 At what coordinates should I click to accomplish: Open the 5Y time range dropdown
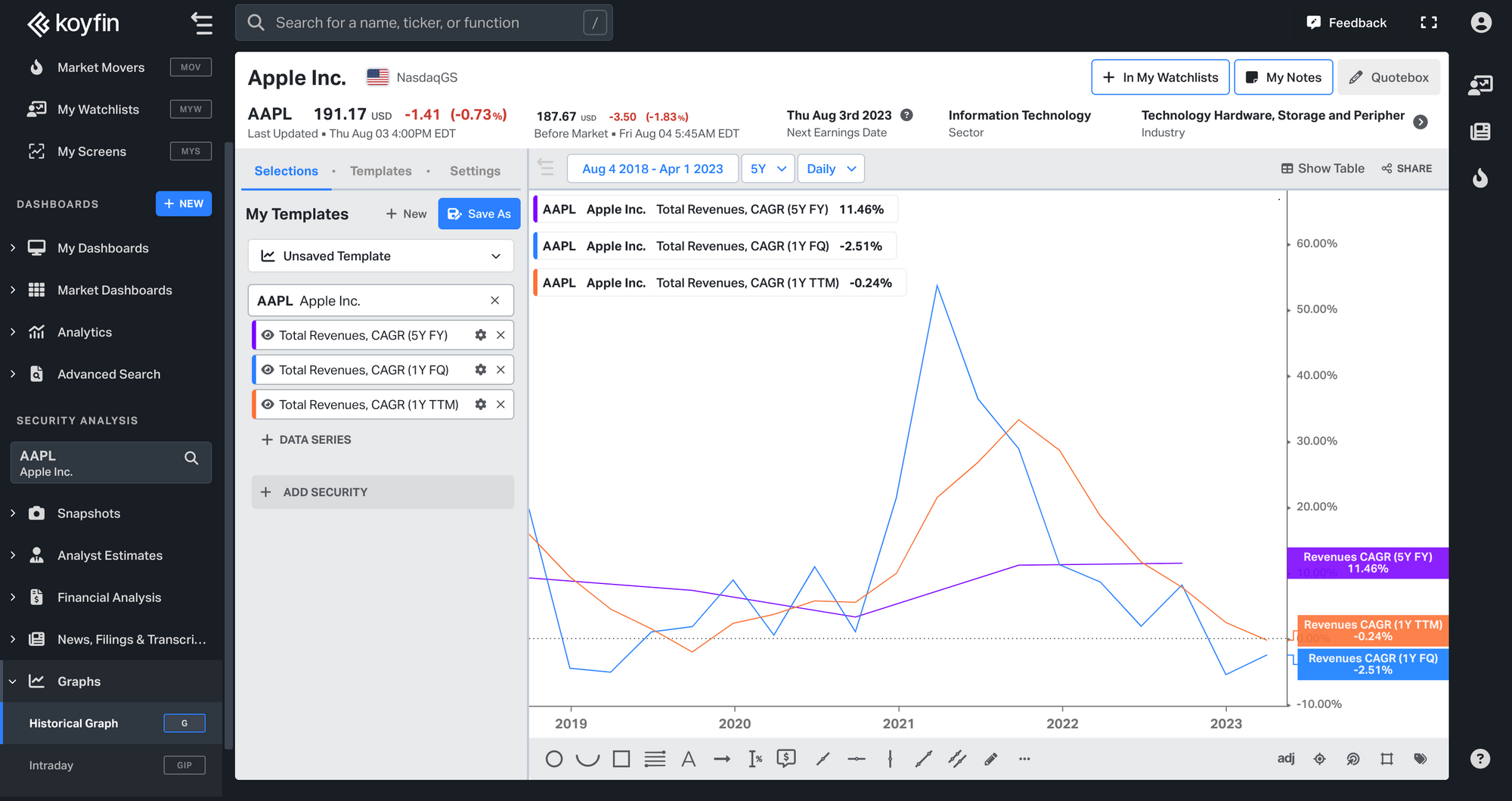tap(768, 169)
